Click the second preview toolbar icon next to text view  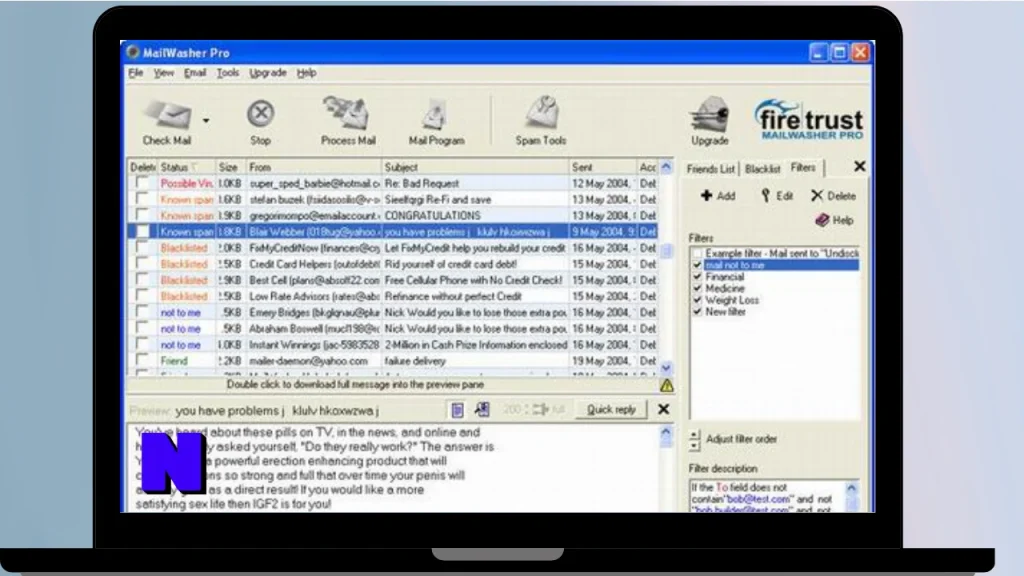(481, 409)
